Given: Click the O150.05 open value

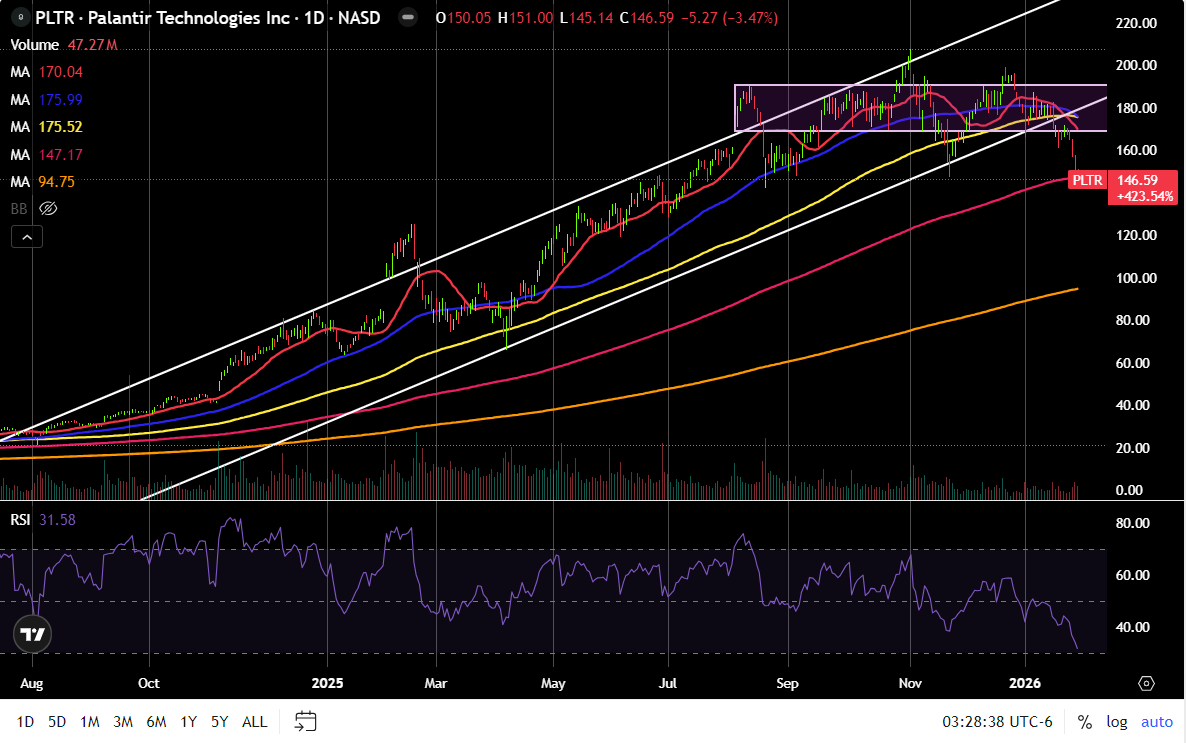Looking at the screenshot, I should tap(464, 17).
